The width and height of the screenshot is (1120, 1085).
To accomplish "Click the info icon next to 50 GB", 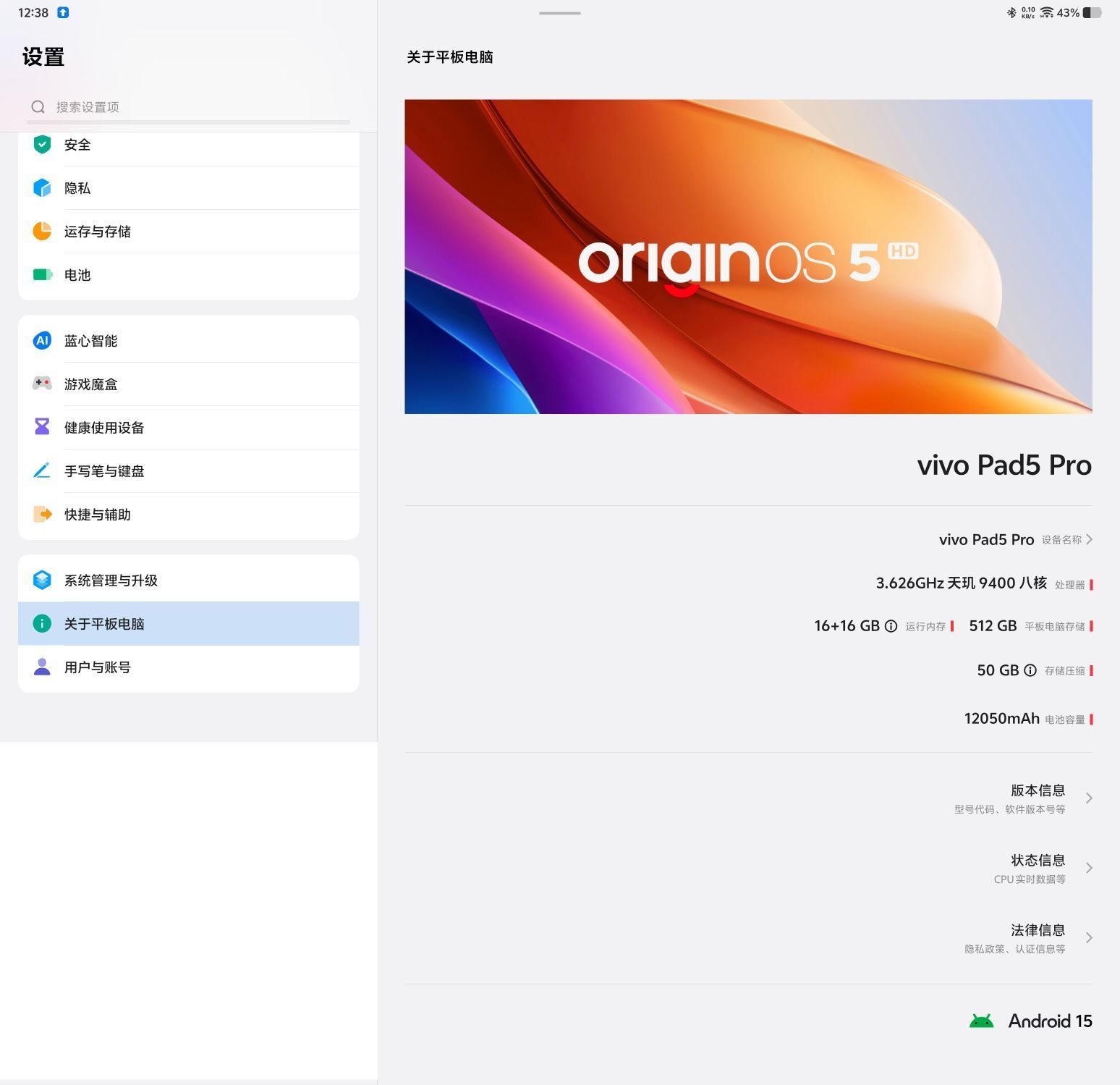I will pyautogui.click(x=1030, y=670).
